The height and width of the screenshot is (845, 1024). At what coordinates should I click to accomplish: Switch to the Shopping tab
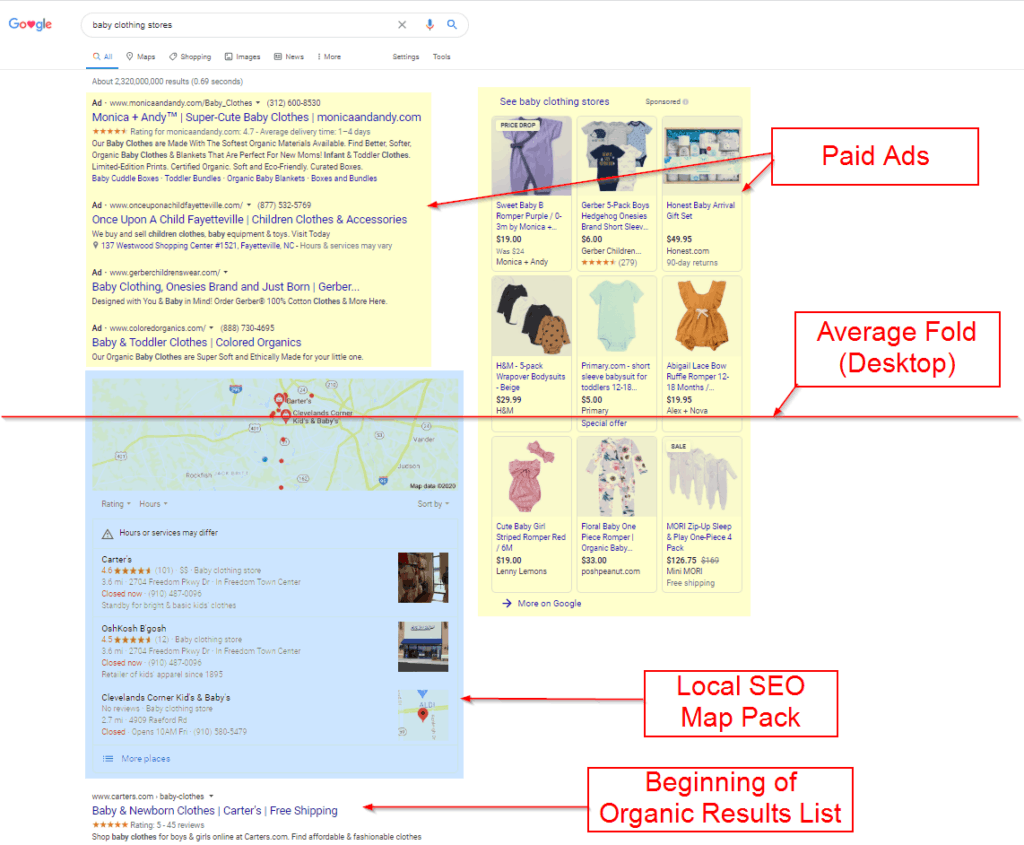click(x=190, y=57)
